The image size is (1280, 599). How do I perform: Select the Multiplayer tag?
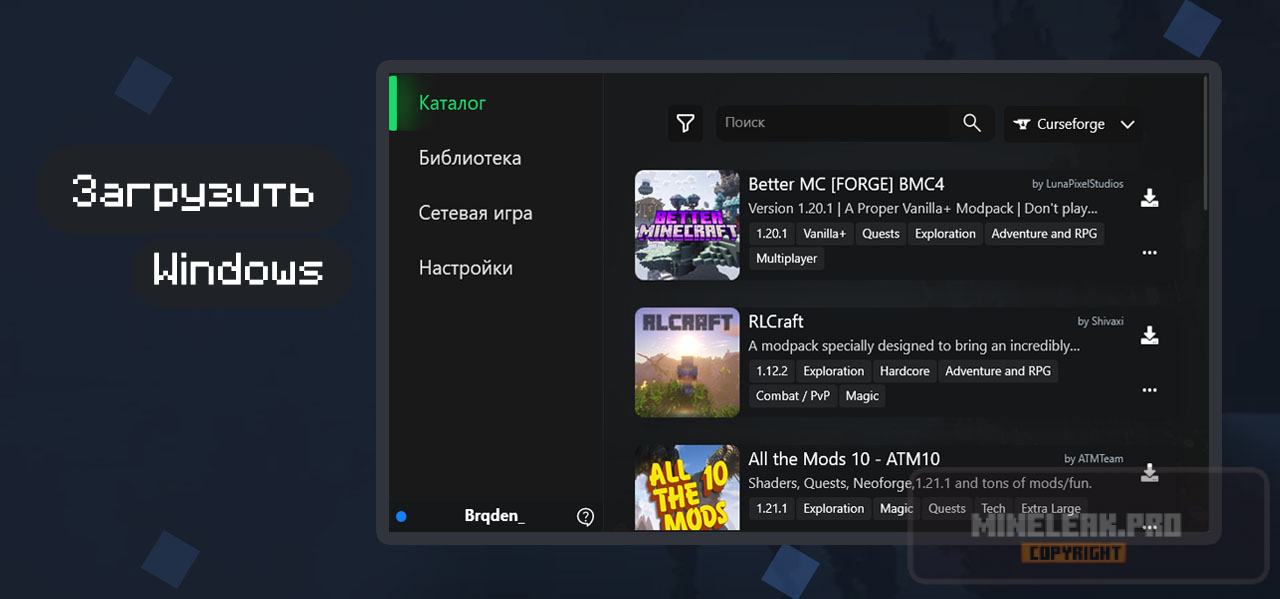point(787,258)
